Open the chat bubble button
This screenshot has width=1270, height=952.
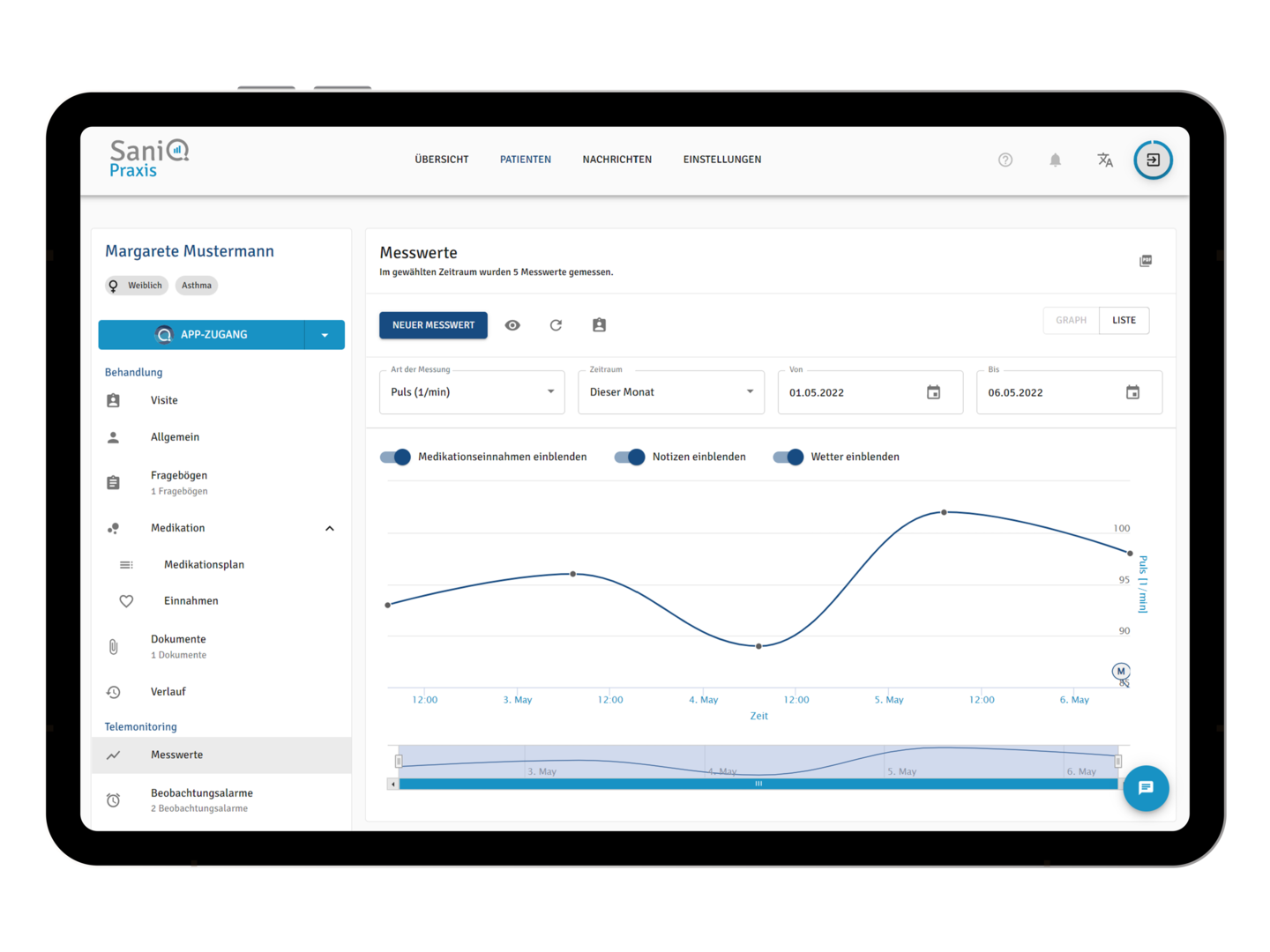click(x=1146, y=787)
